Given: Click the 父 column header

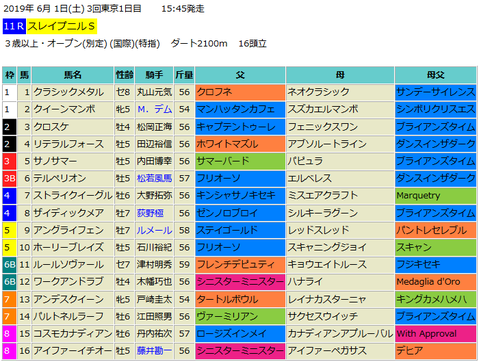Looking at the screenshot, I should point(240,75).
